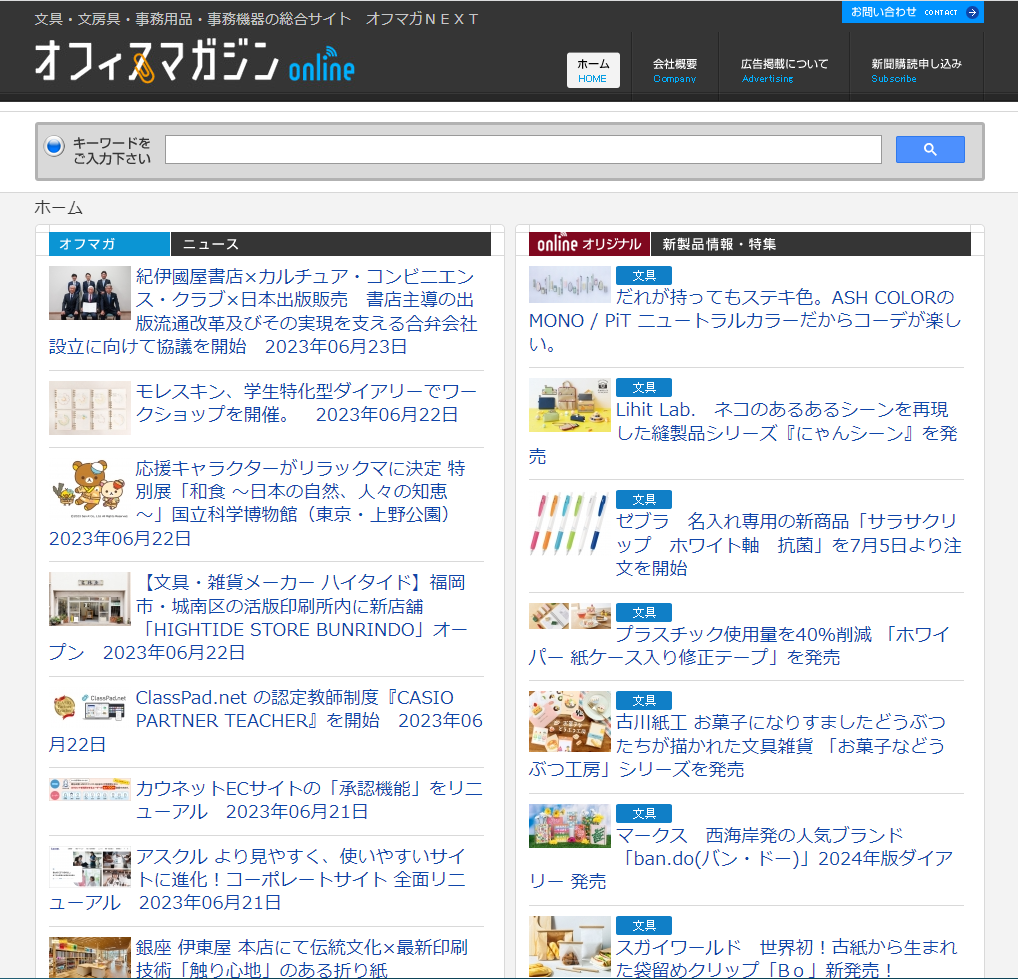This screenshot has width=1018, height=979.
Task: Click the Lihit Lab. bags thumbnail
Action: click(x=569, y=405)
